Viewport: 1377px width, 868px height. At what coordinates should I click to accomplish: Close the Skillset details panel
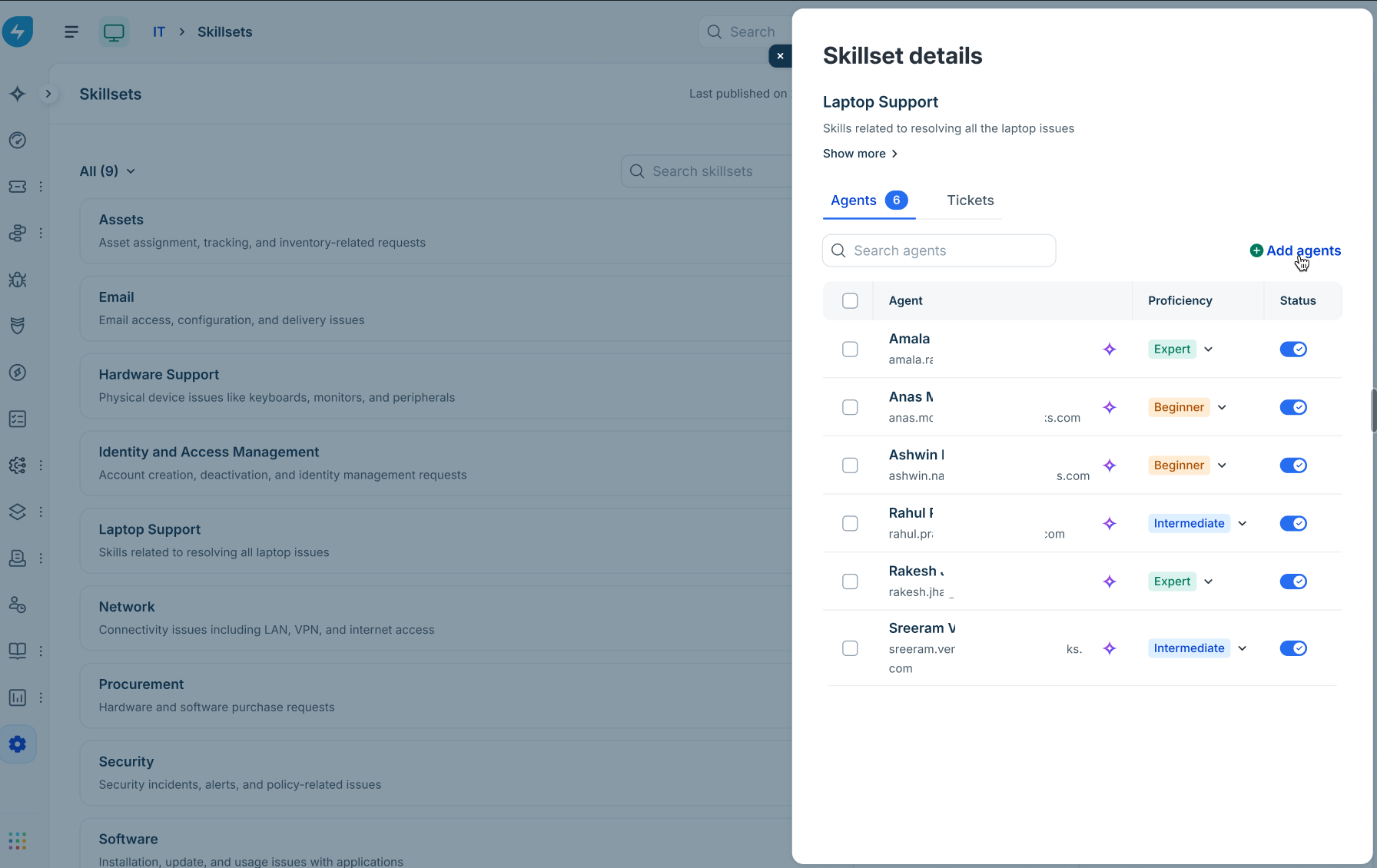780,55
